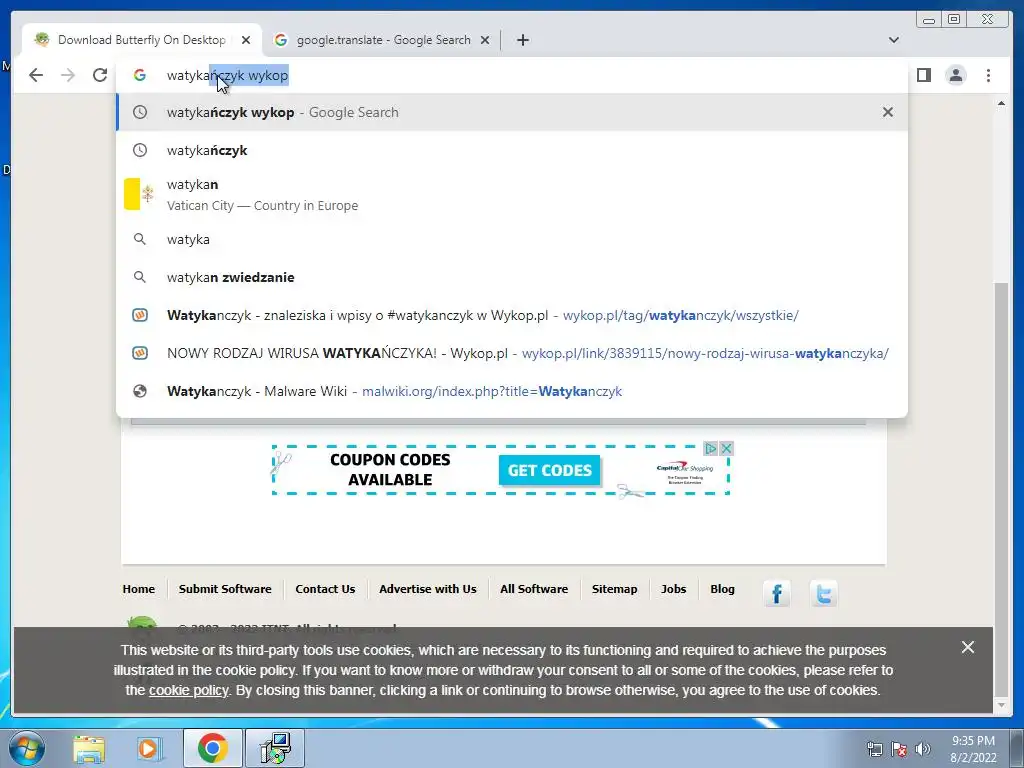The image size is (1024, 768).
Task: Click the page scrollbar down arrow
Action: 1001,705
